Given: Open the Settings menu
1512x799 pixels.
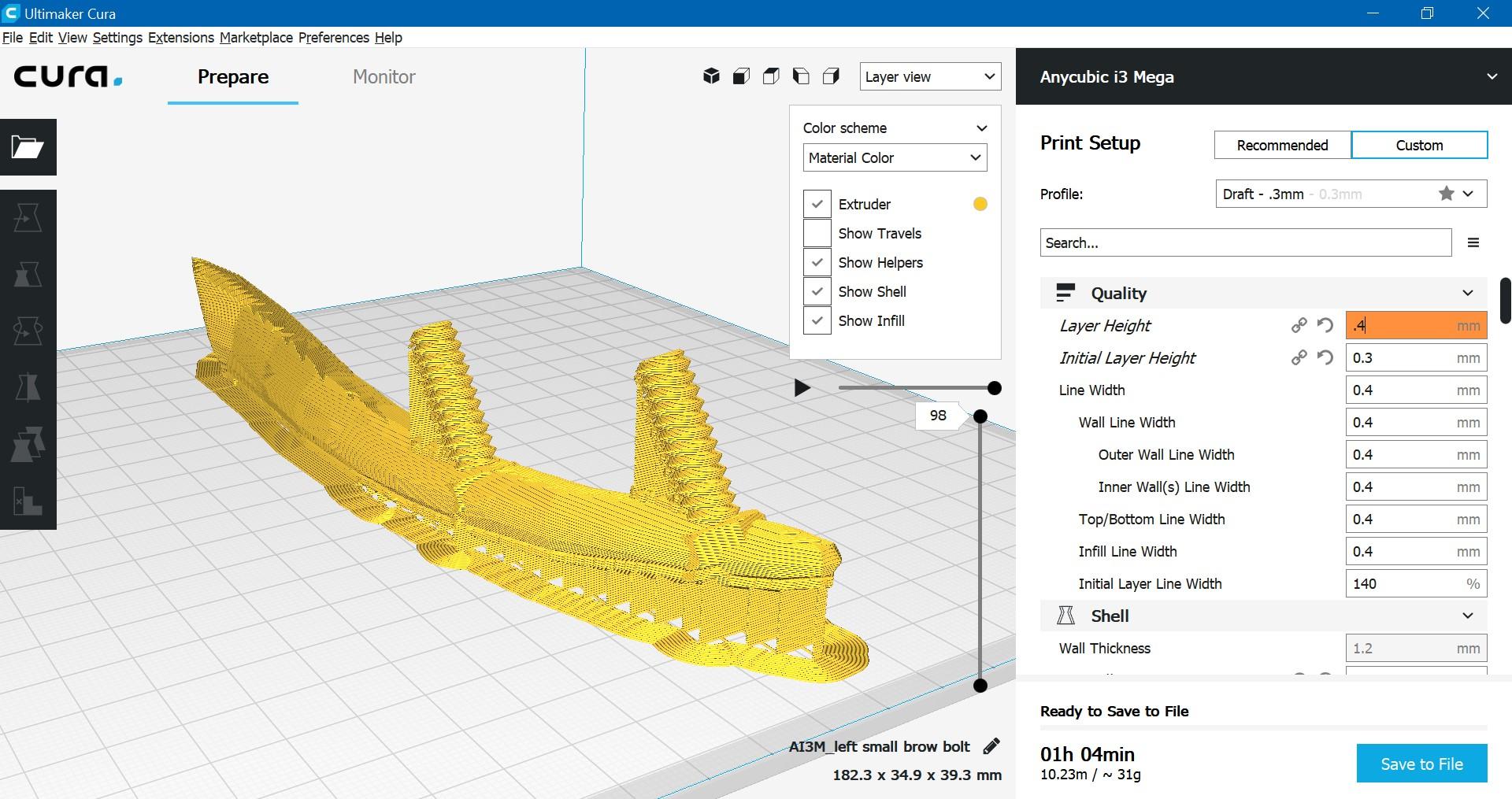Looking at the screenshot, I should [x=117, y=38].
